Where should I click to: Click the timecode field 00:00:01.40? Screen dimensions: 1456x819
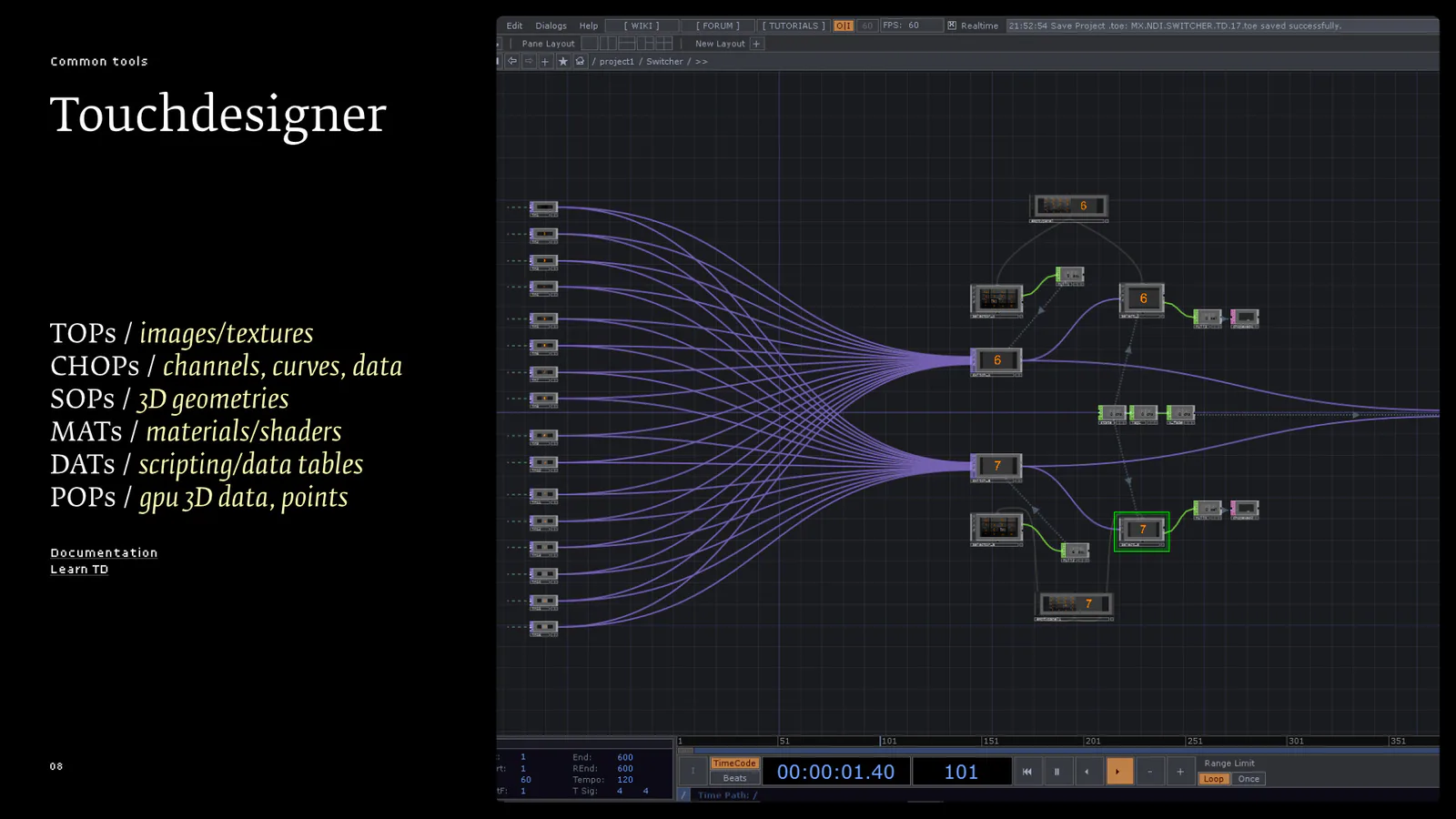(835, 772)
